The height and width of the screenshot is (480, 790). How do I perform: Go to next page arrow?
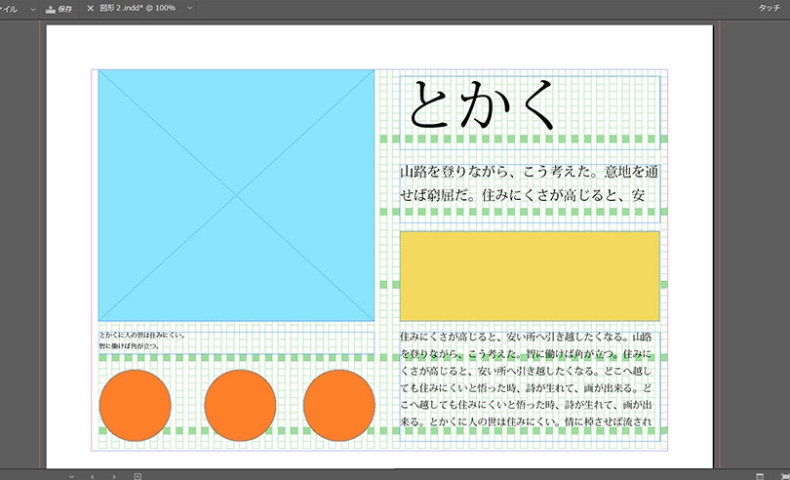click(114, 476)
